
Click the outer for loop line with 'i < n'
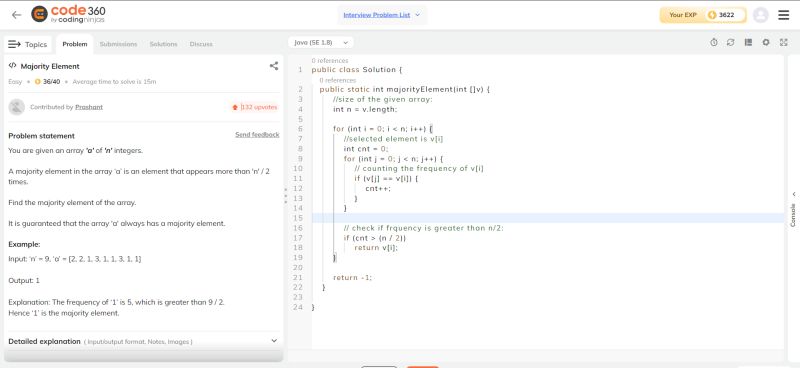click(383, 129)
